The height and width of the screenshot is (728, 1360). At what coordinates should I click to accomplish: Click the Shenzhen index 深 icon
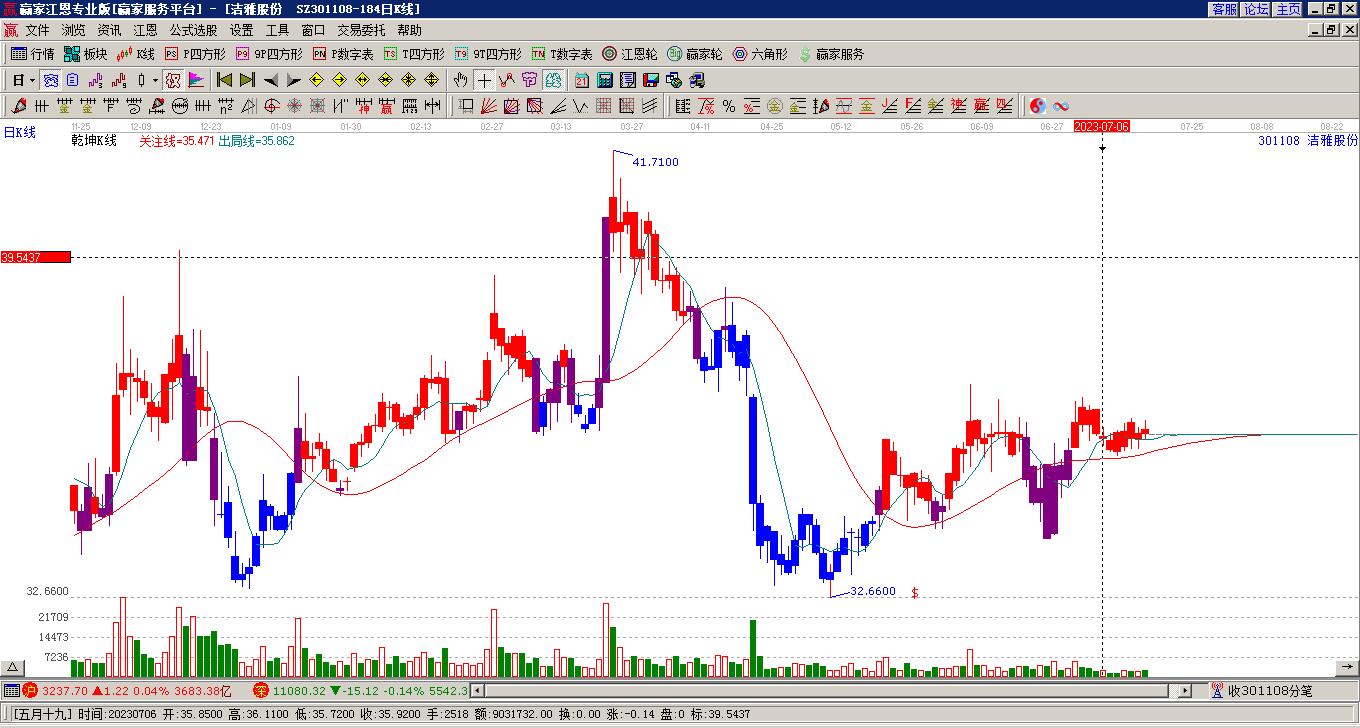[261, 690]
